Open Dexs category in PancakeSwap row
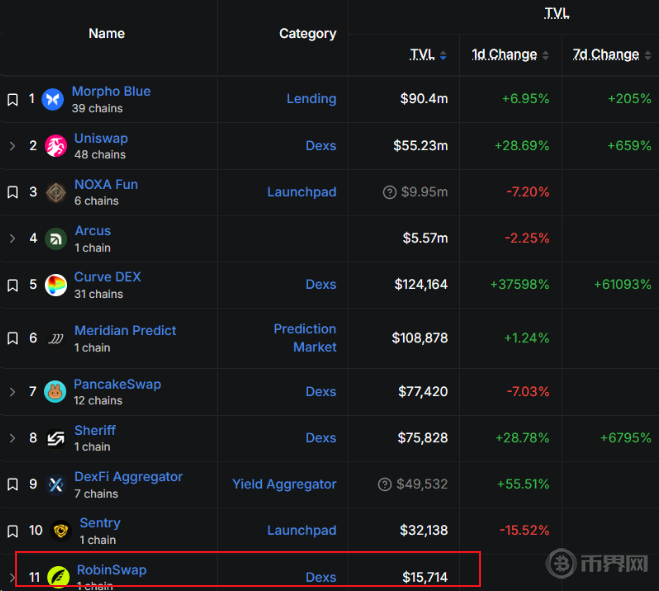The height and width of the screenshot is (591, 659). (x=321, y=392)
